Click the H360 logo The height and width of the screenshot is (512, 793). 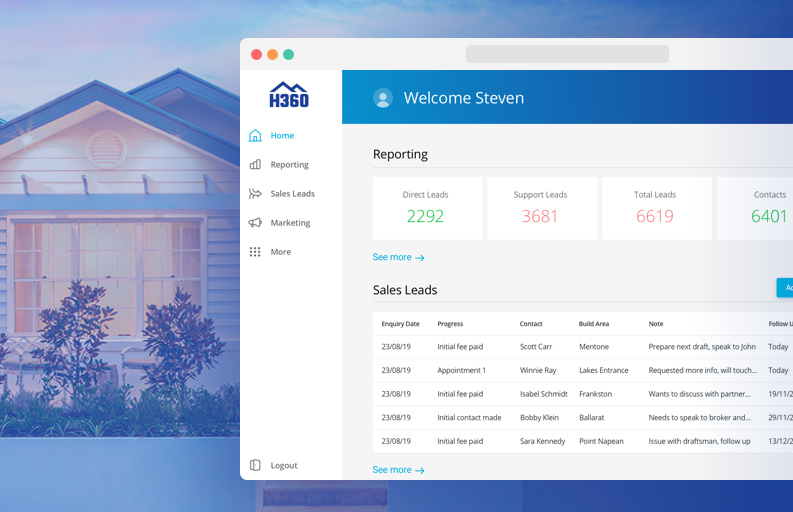point(289,95)
